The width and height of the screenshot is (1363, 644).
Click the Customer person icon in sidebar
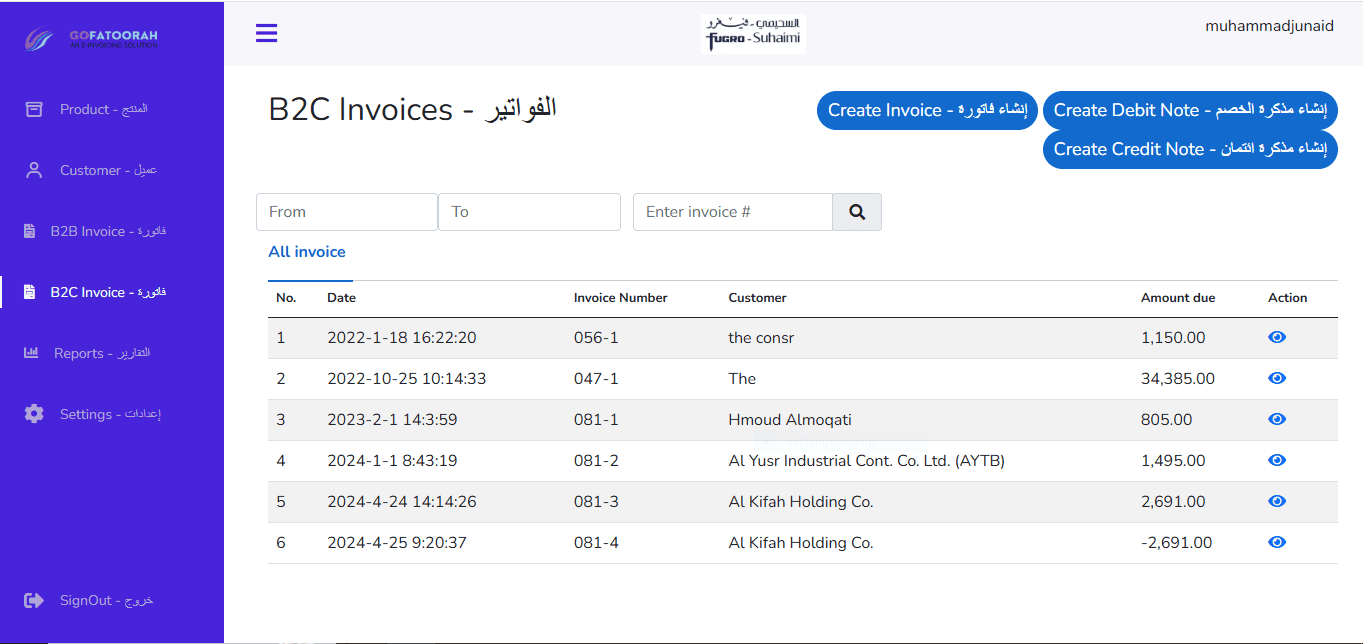[34, 170]
